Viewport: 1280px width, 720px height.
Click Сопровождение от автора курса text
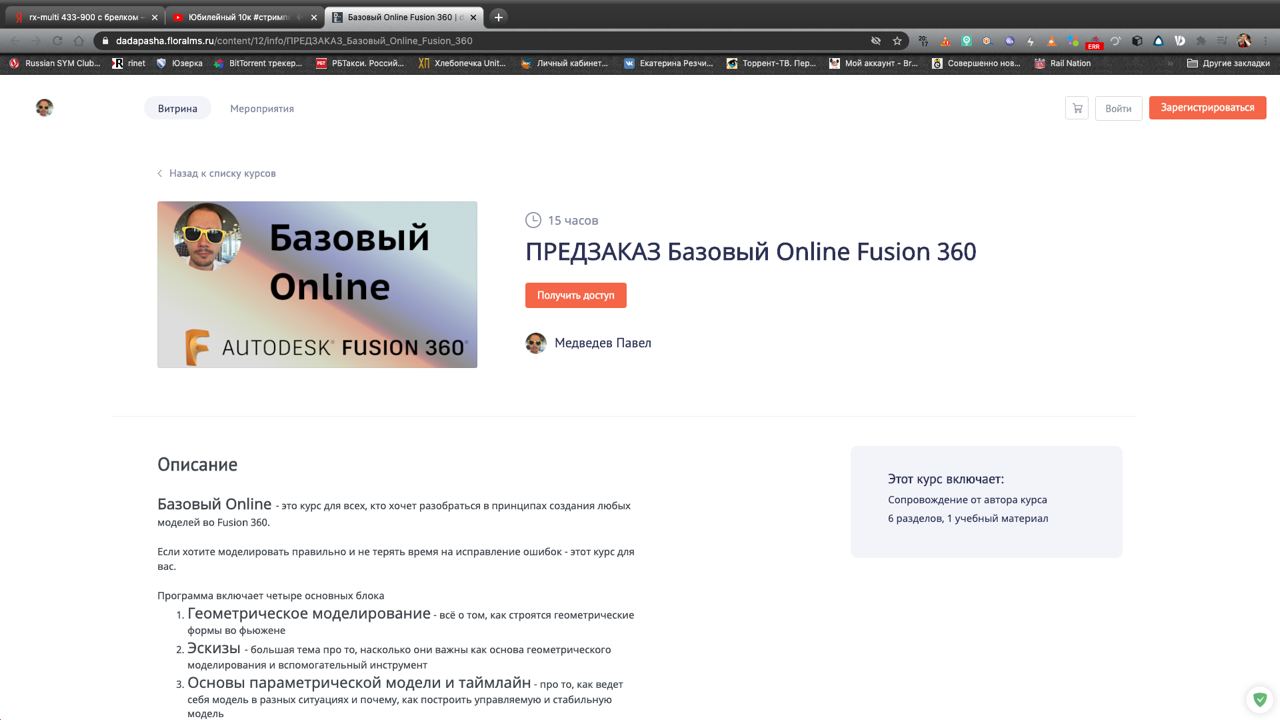click(967, 499)
